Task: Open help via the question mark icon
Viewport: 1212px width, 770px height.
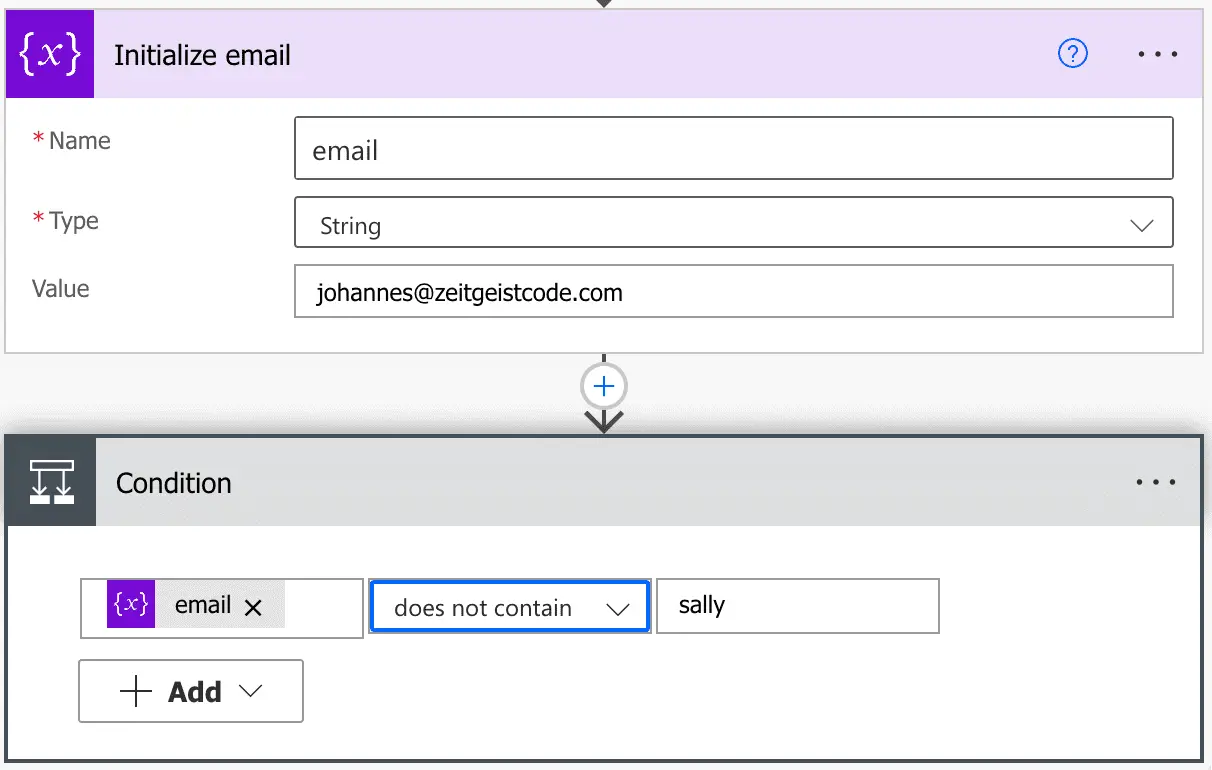Action: (x=1073, y=54)
